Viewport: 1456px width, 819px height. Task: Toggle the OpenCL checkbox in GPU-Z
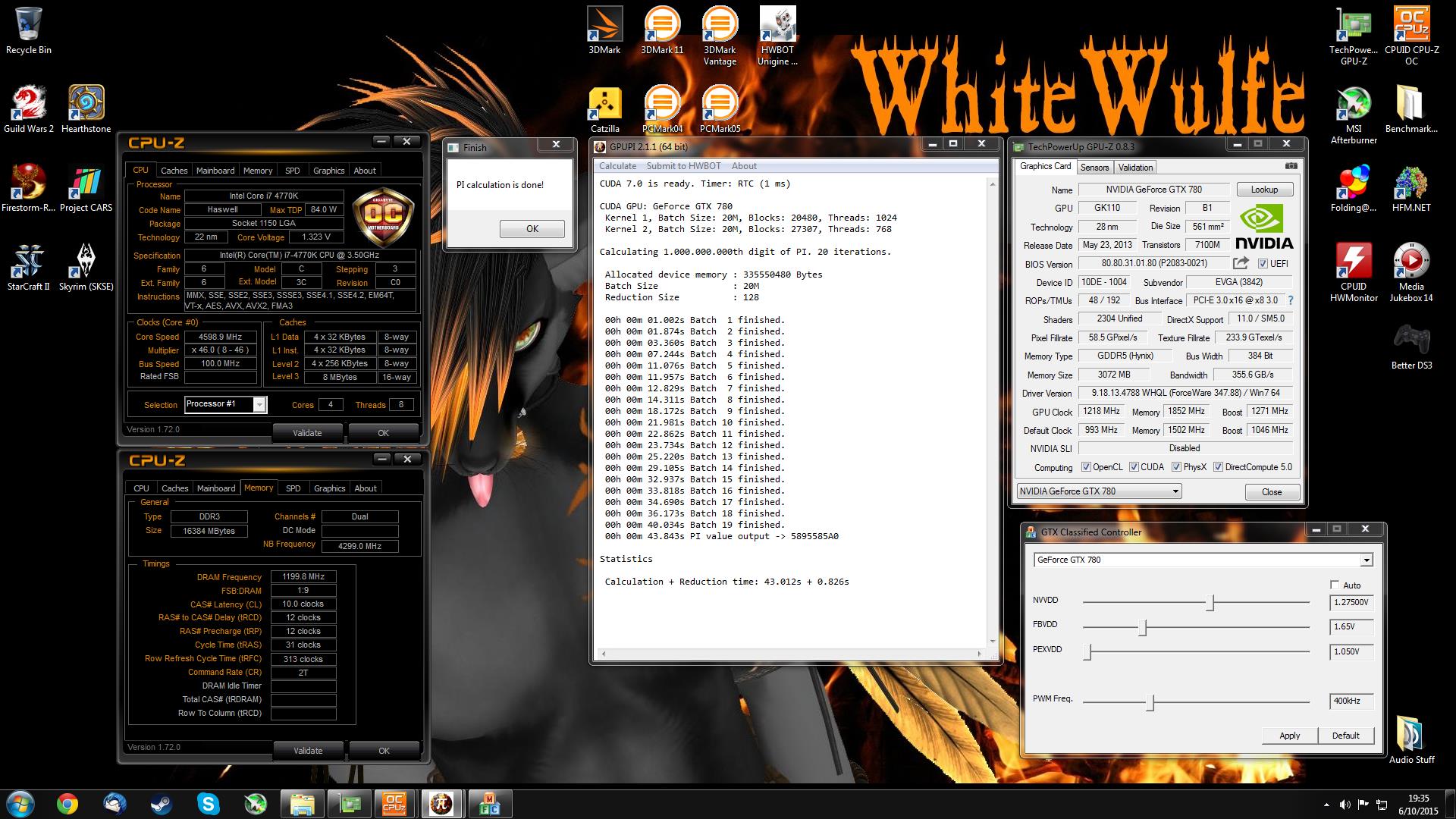tap(1086, 467)
